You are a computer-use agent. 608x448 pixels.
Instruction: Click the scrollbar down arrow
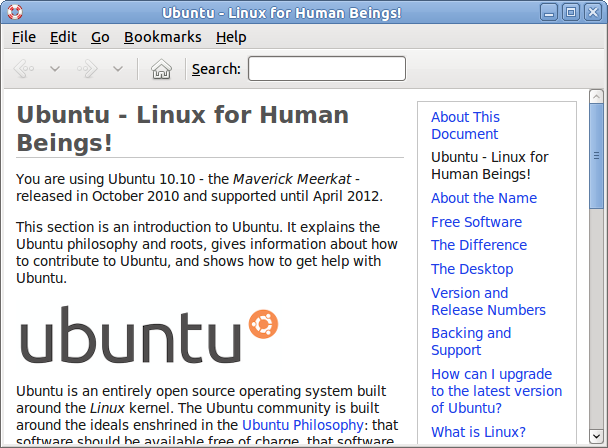point(596,436)
